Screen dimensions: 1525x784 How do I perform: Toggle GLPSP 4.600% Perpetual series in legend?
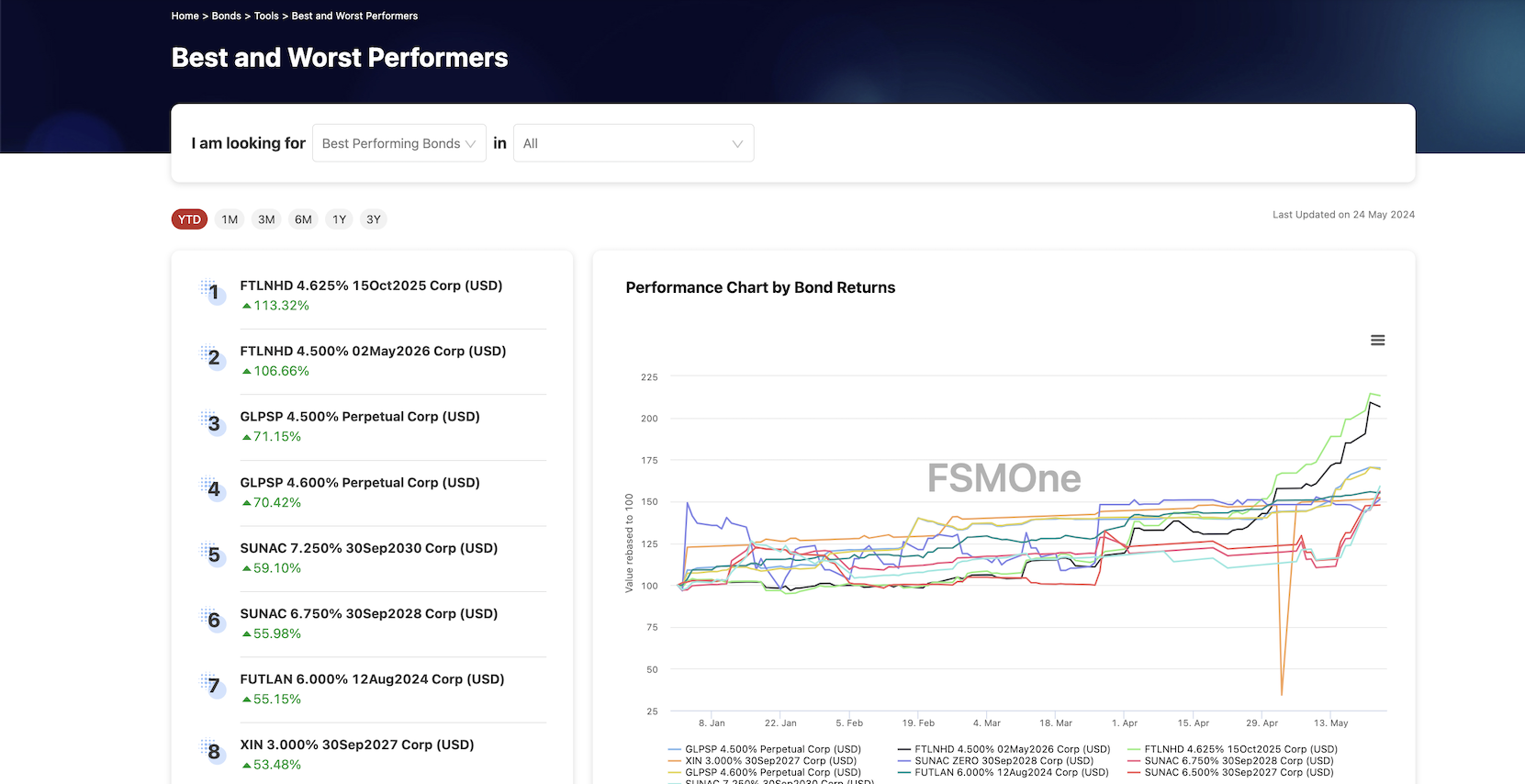point(765,772)
